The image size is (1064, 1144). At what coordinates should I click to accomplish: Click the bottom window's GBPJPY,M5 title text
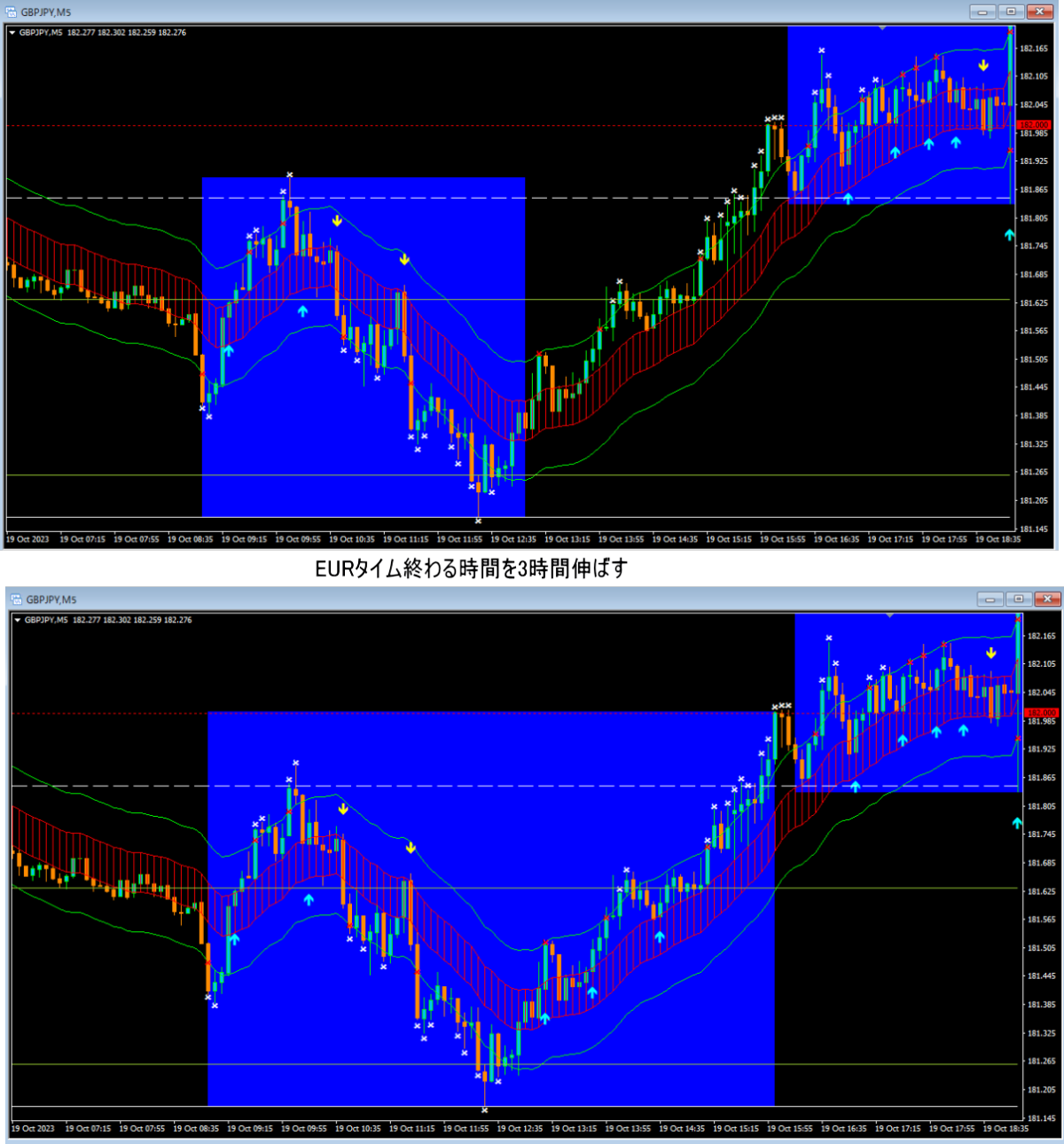click(x=51, y=599)
